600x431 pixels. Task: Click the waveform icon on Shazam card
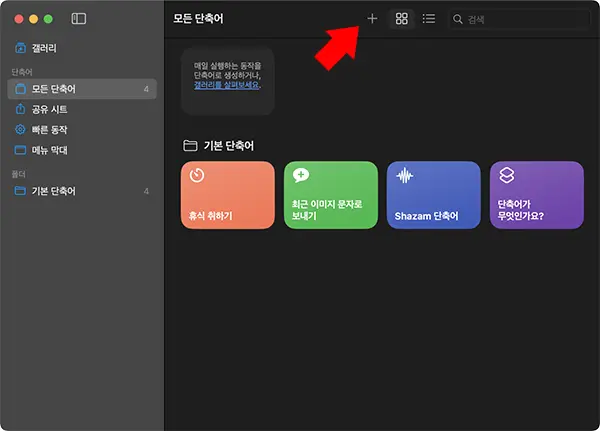[404, 176]
